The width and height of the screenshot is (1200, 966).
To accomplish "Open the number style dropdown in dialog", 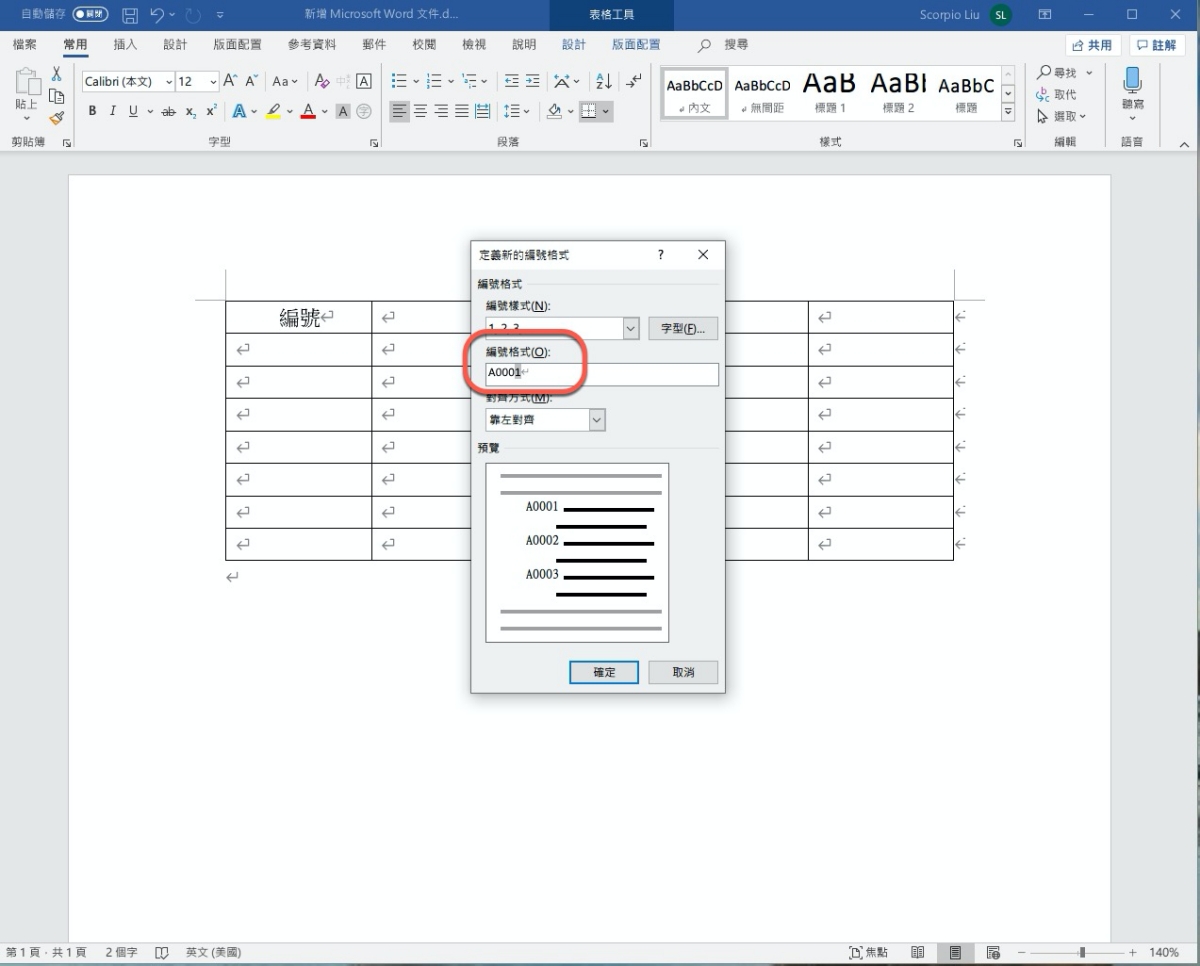I will coord(630,328).
